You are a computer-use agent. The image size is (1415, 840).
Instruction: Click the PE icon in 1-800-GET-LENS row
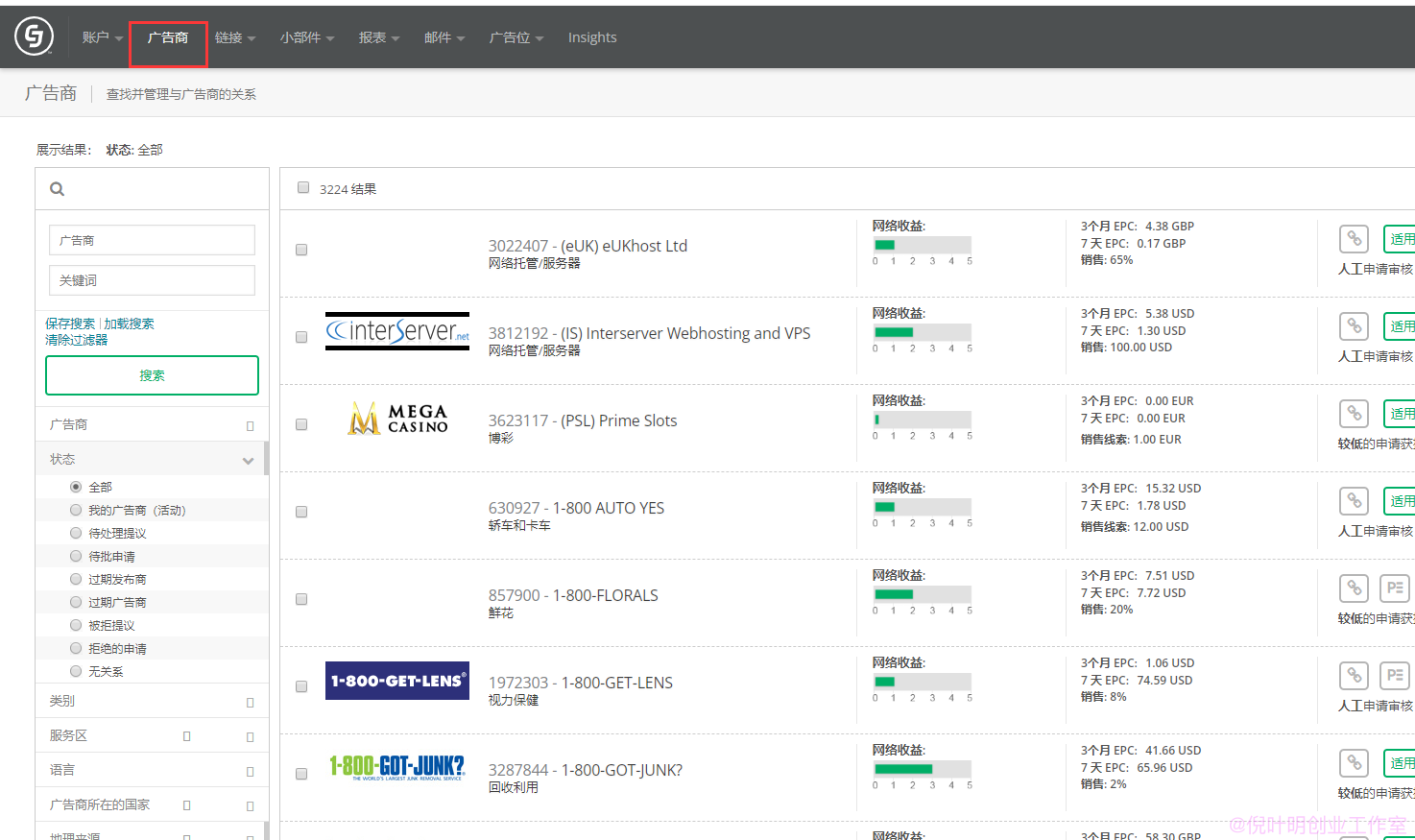1395,676
